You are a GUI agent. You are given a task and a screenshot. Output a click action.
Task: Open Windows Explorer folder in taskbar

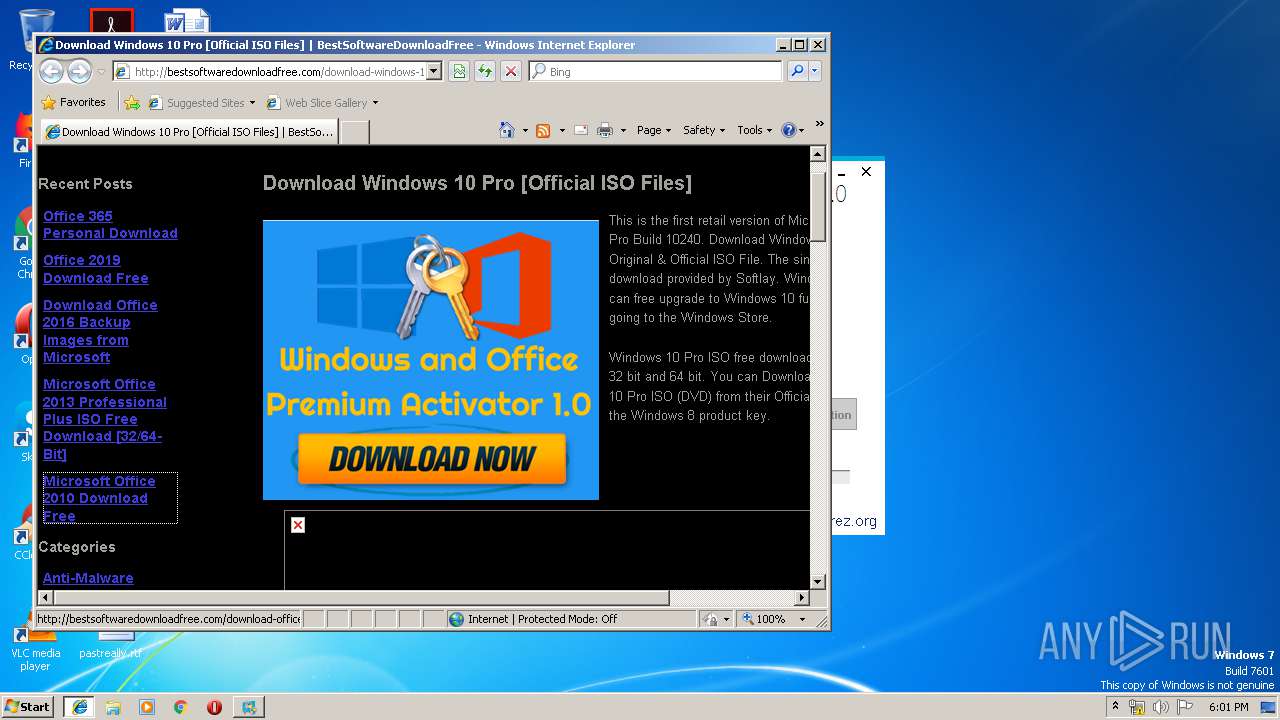[x=113, y=707]
